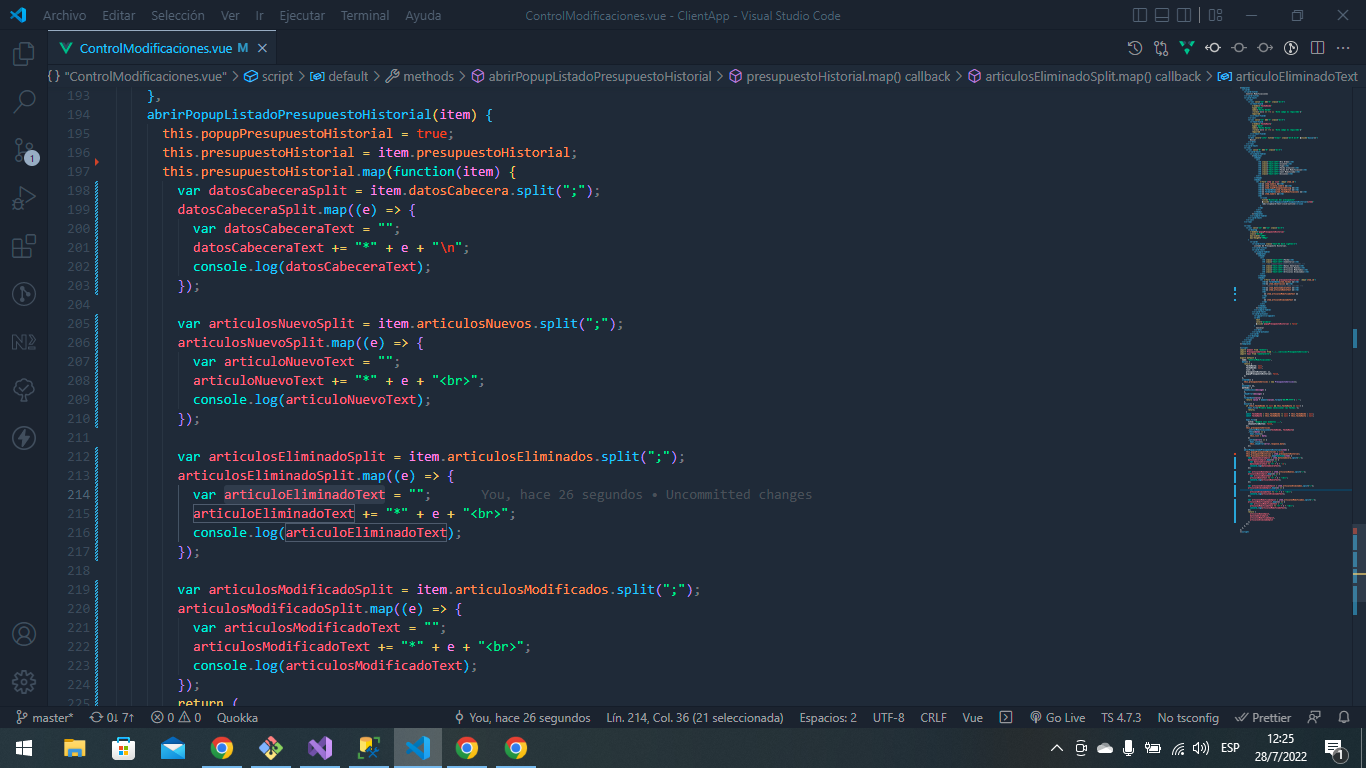Screen dimensions: 1366x768
Task: Expand the abrirPopupListadoPresupuestoHistorial breadcrumb
Action: (592, 76)
